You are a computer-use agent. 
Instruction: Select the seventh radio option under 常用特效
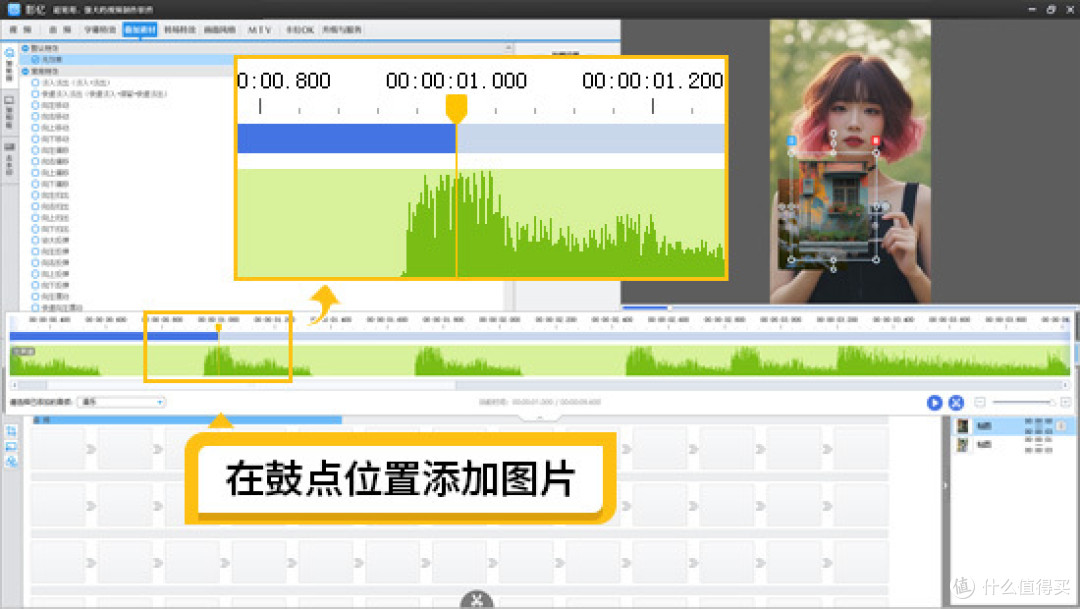35,150
